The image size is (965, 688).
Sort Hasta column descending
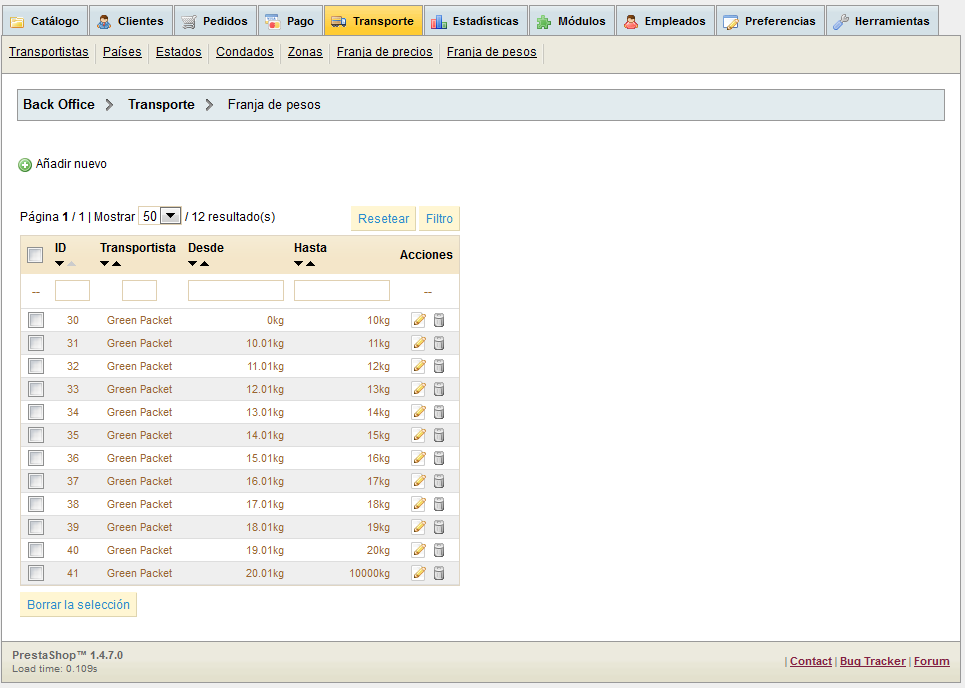(x=298, y=264)
